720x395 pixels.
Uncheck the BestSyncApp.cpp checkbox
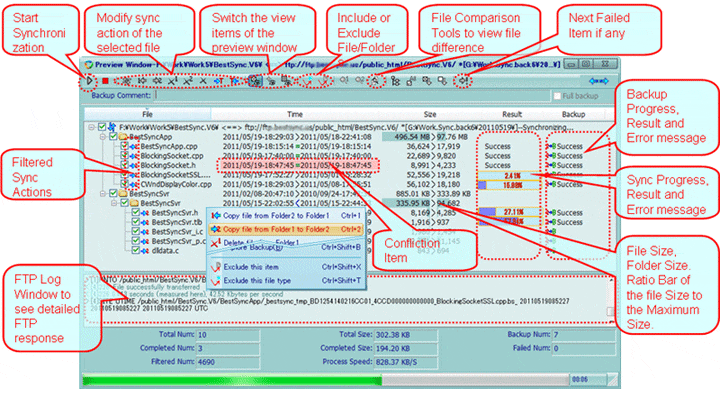(124, 146)
